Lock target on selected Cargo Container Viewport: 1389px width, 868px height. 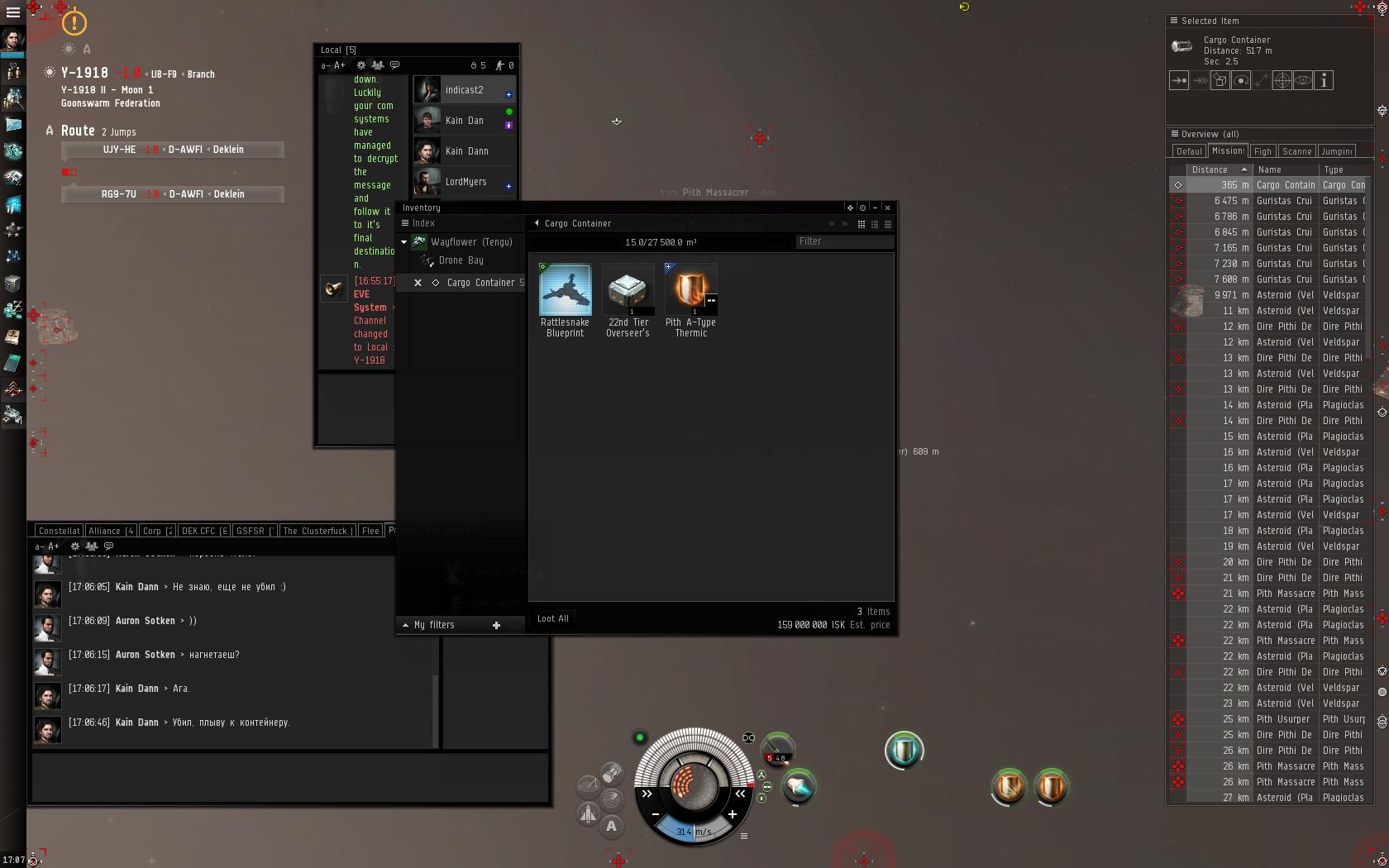pos(1282,80)
